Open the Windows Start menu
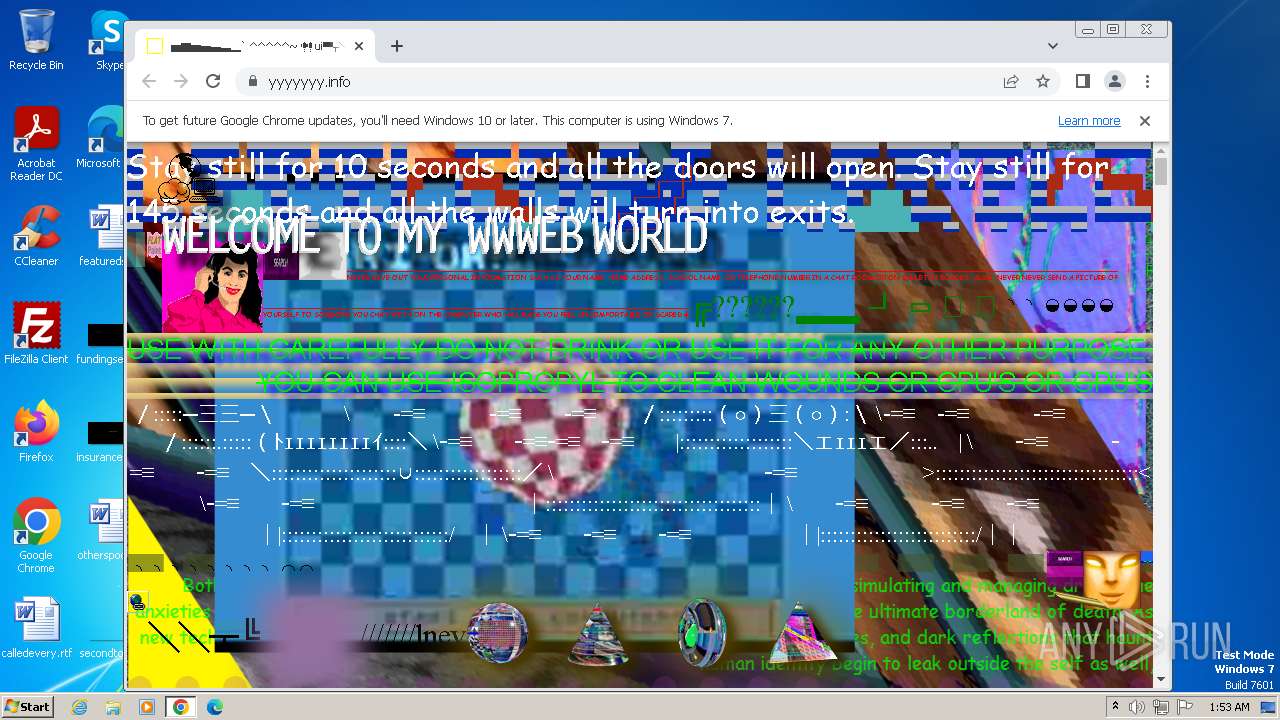Screen dimensions: 1280x720 pyautogui.click(x=27, y=707)
